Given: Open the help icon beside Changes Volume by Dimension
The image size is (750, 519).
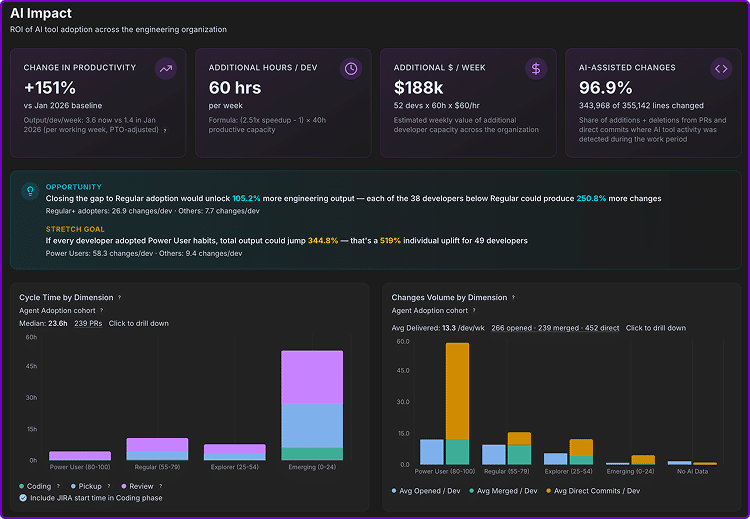Looking at the screenshot, I should 513,298.
